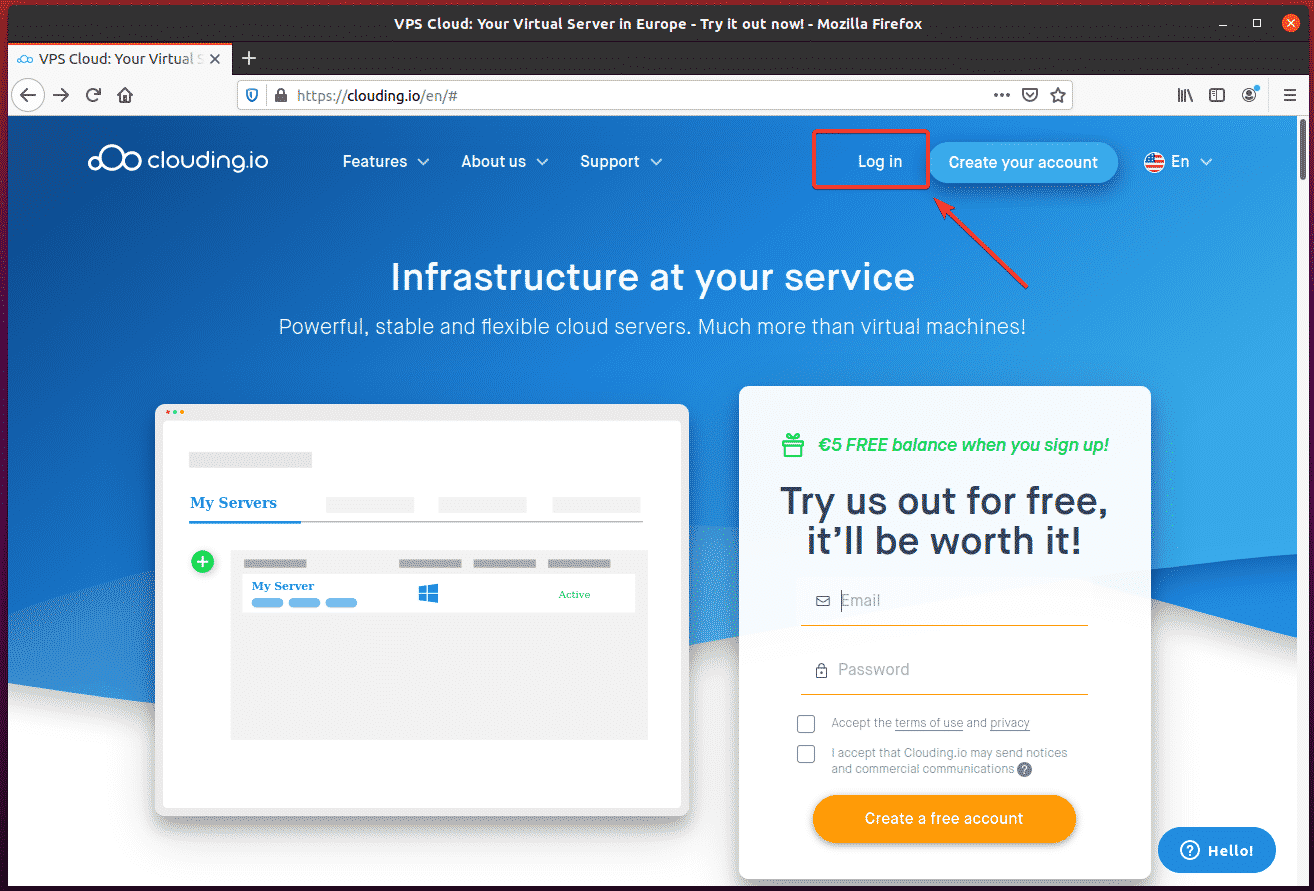Maximize the Firefox window

[1257, 23]
